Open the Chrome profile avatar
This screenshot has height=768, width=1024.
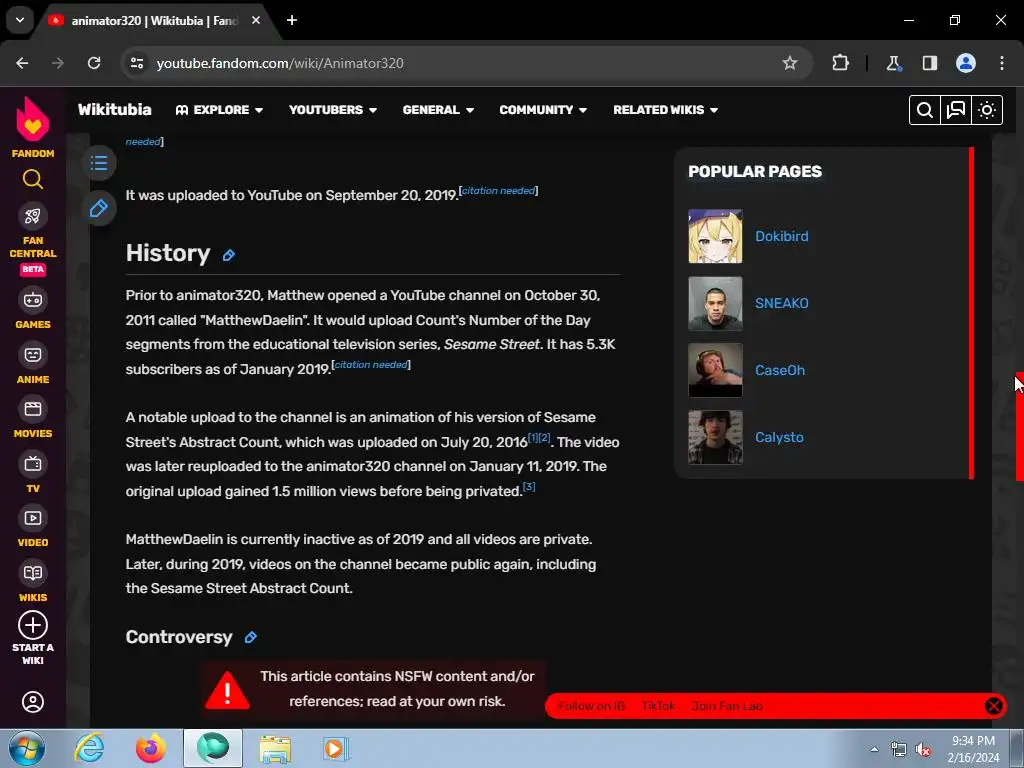pos(966,63)
